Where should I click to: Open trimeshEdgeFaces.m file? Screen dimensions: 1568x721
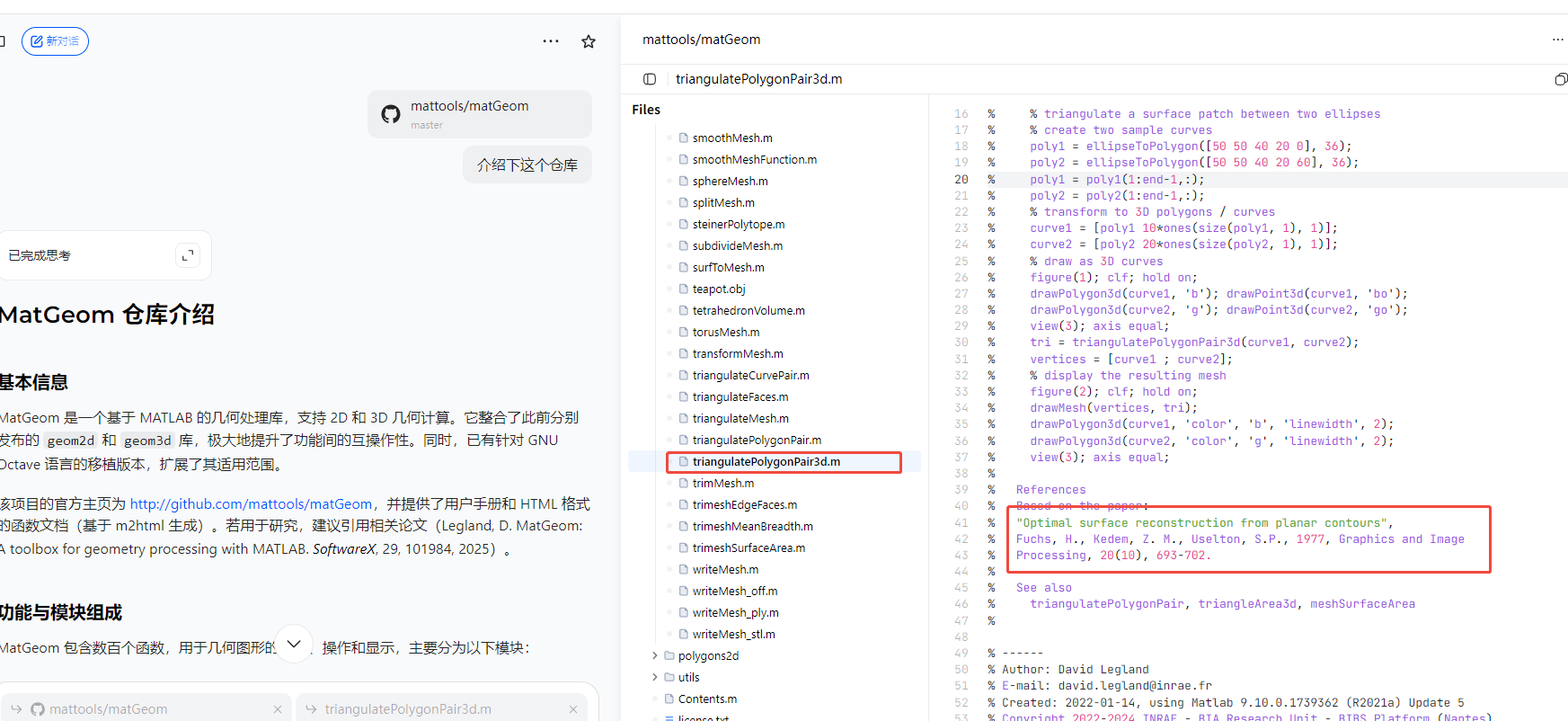point(745,504)
